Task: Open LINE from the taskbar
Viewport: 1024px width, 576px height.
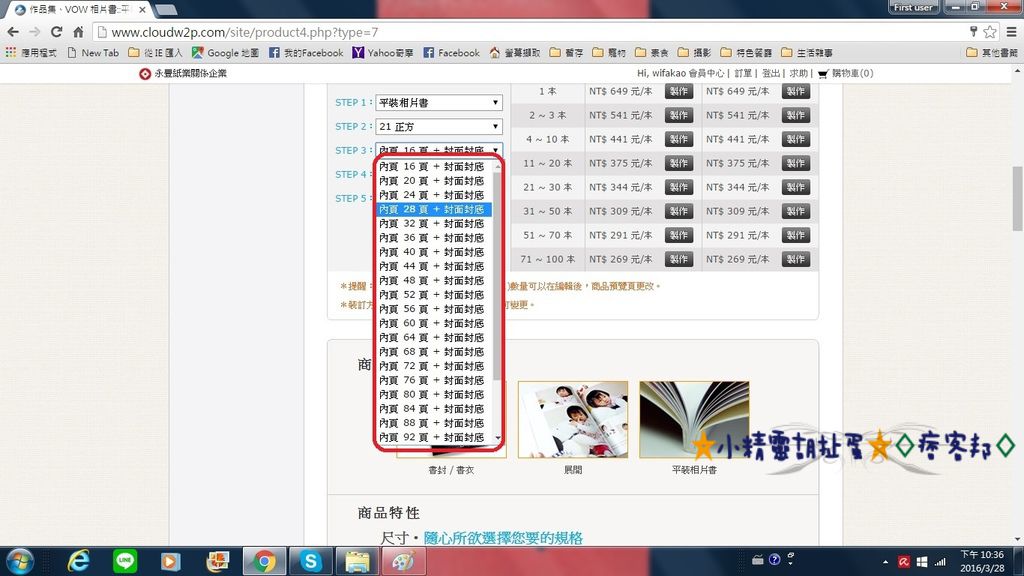Action: pyautogui.click(x=125, y=562)
